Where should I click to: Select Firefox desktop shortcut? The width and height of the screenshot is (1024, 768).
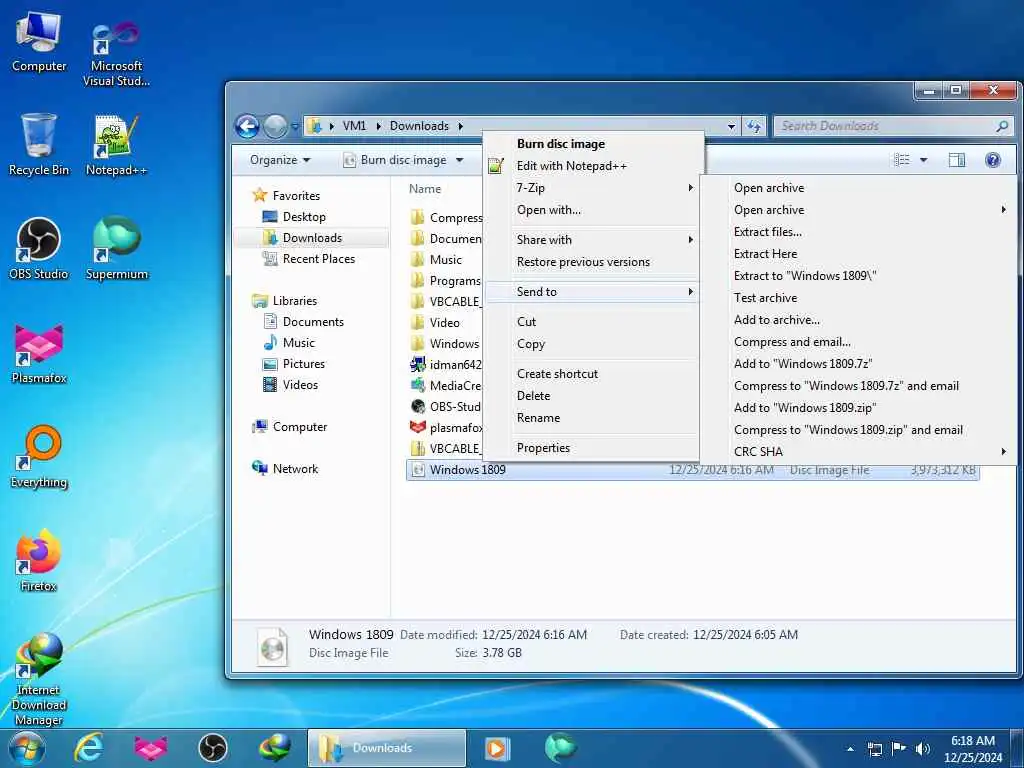(39, 560)
